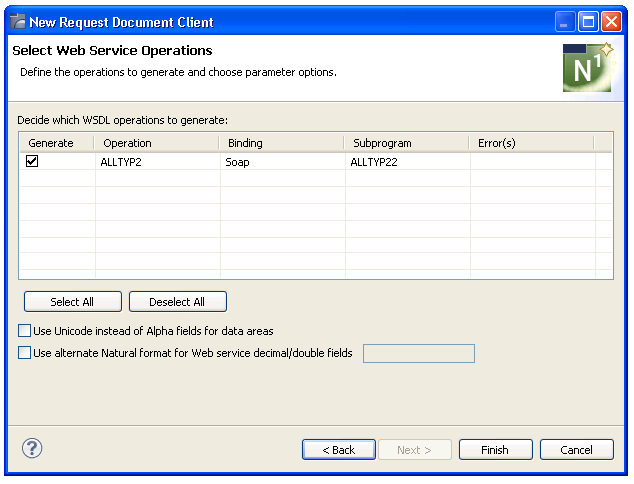Viewport: 634px width, 484px height.
Task: Cancel the New Request Document Client wizard
Action: 577,450
